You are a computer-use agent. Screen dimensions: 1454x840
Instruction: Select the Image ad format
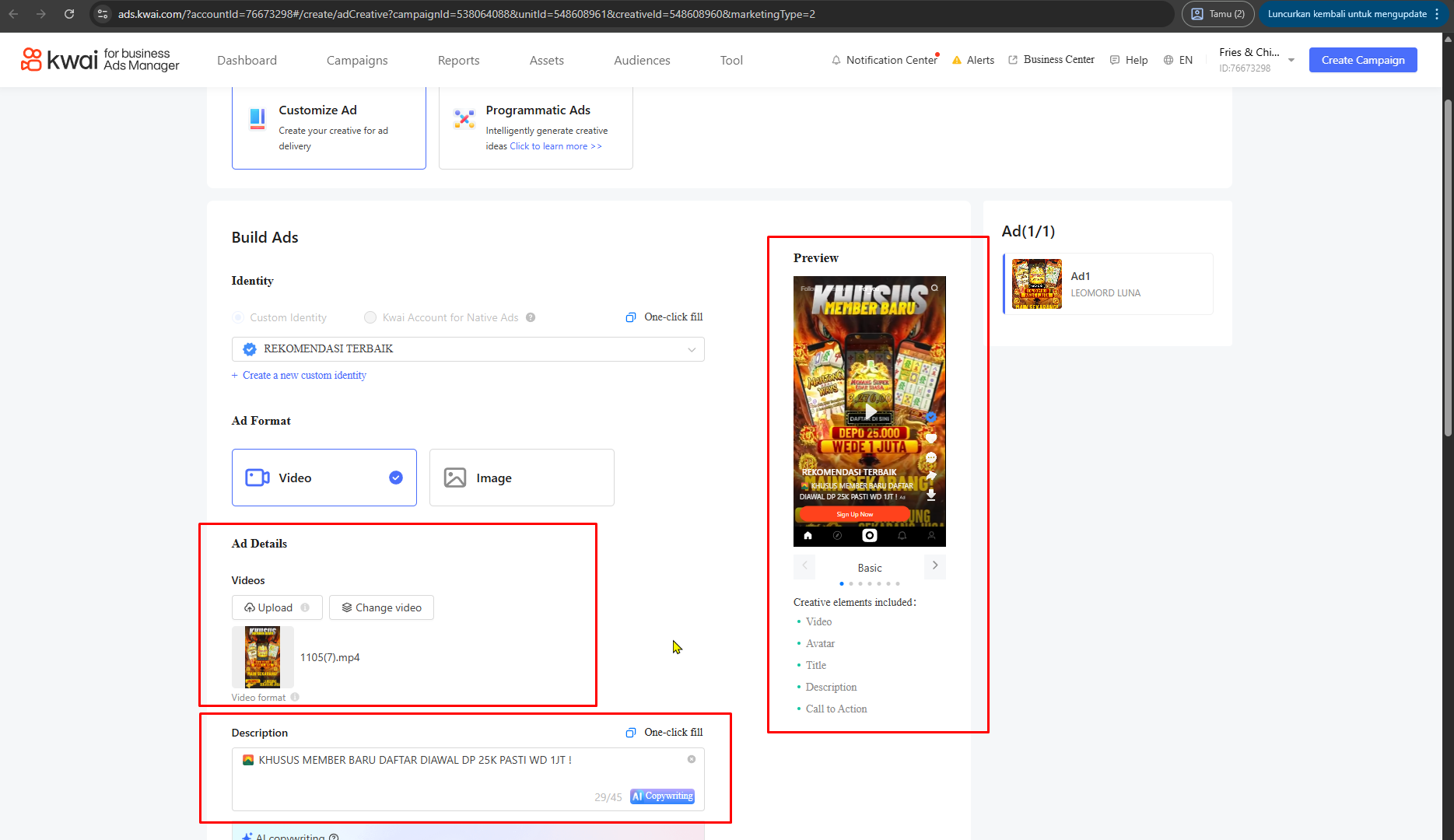click(522, 478)
